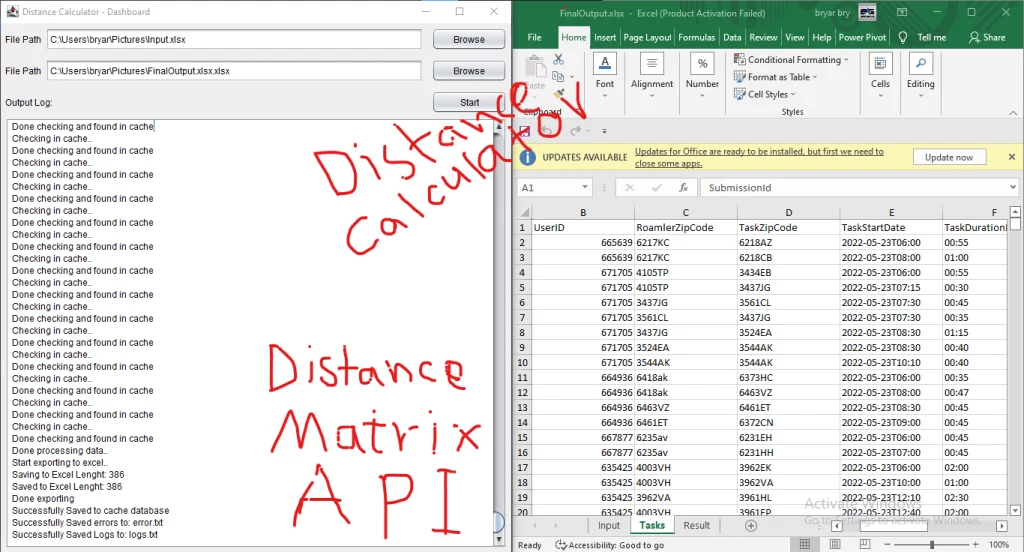
Task: Switch to Normal view icon in status bar
Action: (805, 544)
